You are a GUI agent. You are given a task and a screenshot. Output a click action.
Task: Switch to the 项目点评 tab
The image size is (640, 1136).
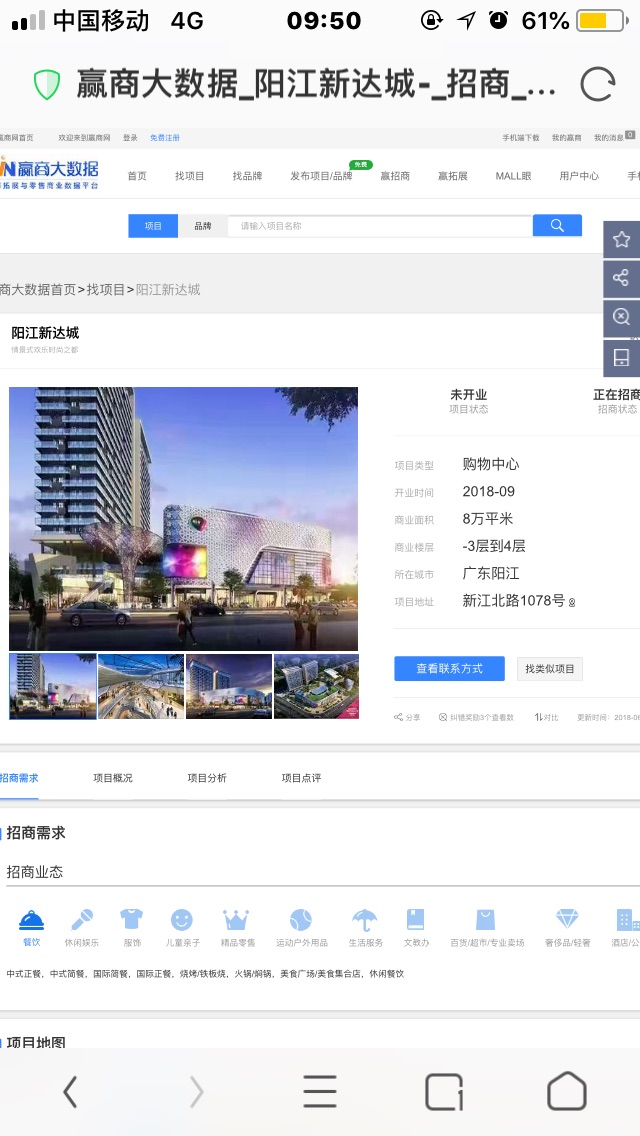pyautogui.click(x=302, y=778)
